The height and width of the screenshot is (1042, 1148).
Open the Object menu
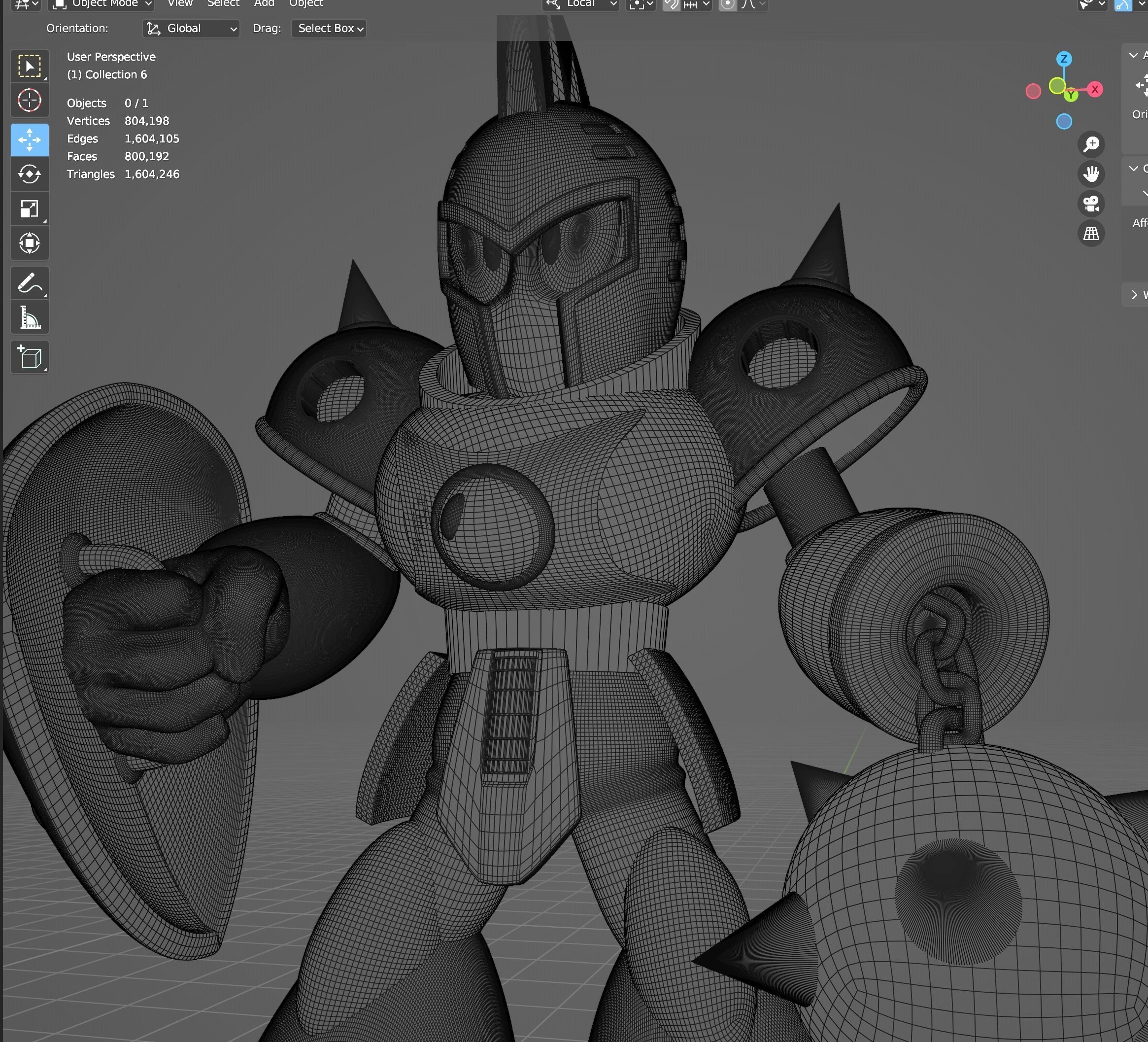pos(306,4)
